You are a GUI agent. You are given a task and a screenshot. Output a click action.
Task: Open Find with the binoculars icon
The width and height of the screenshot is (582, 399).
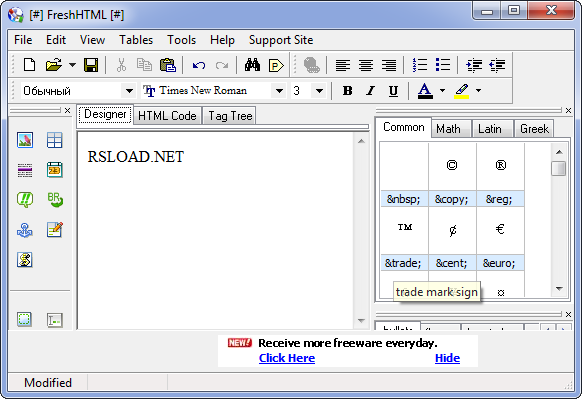pyautogui.click(x=252, y=65)
